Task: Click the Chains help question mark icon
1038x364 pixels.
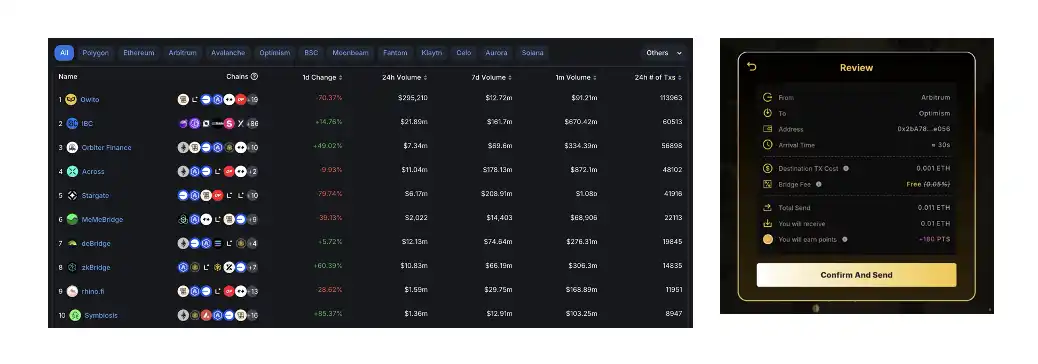Action: tap(254, 77)
